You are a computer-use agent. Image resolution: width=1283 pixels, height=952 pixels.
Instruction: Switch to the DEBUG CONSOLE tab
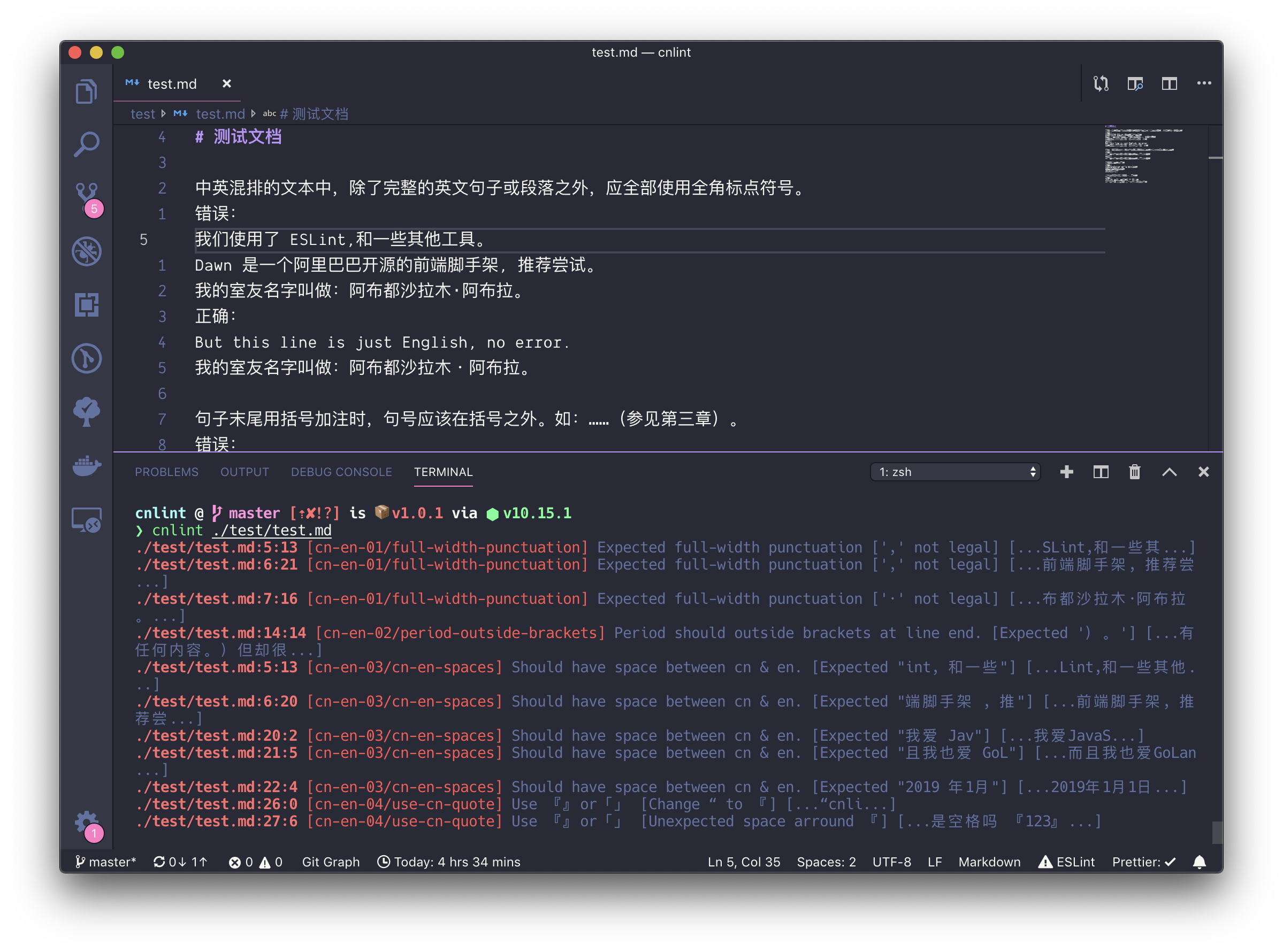pyautogui.click(x=341, y=472)
